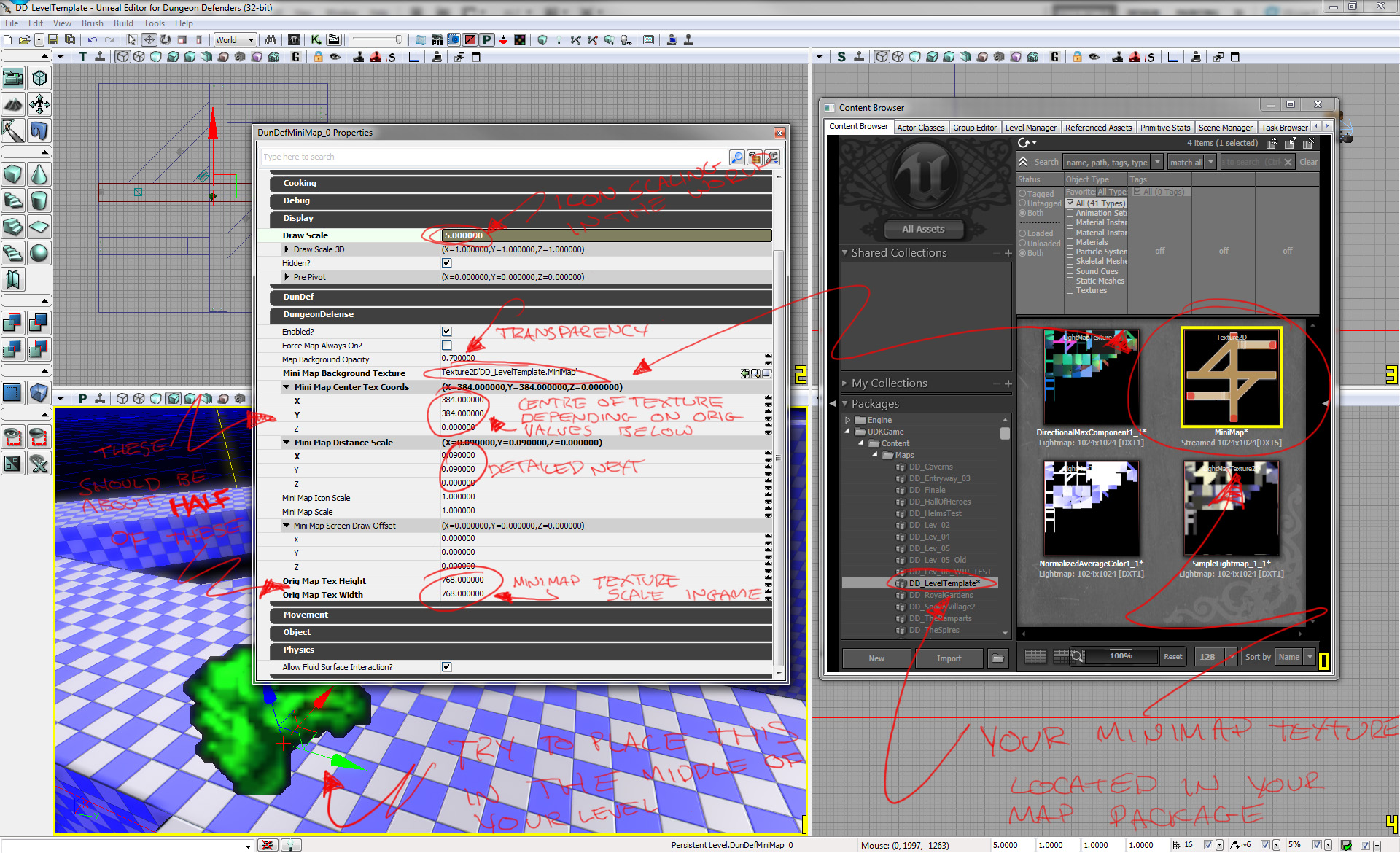
Task: Open the Matinee clapperboard icon
Action: [333, 40]
